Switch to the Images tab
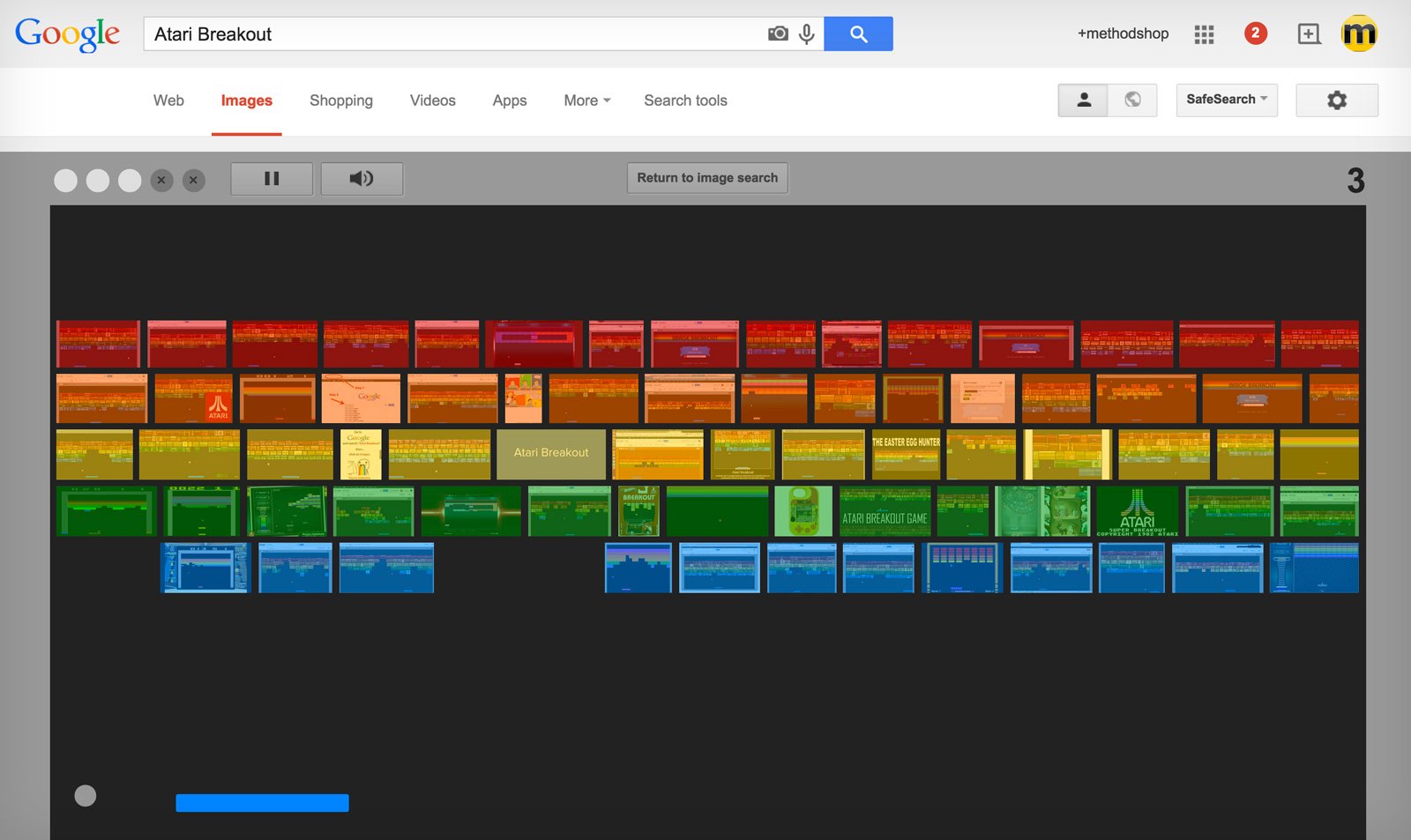This screenshot has width=1411, height=840. click(246, 100)
